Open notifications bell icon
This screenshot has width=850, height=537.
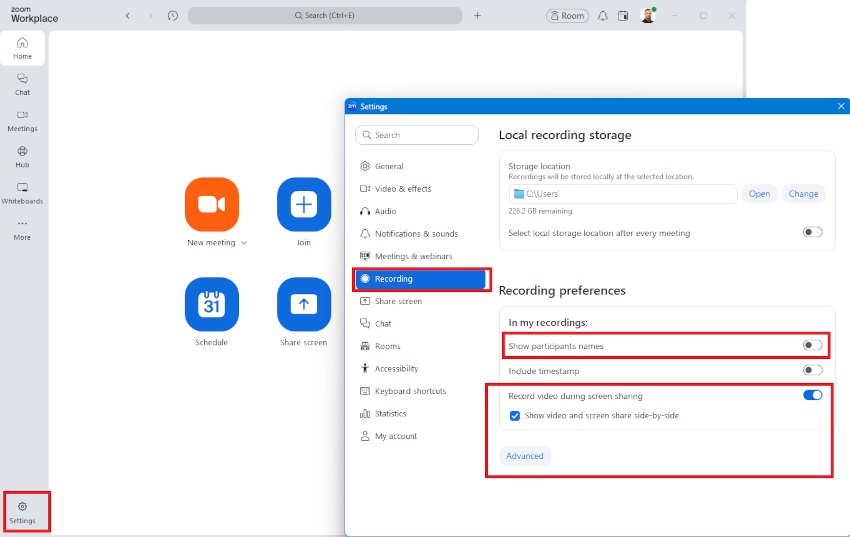click(602, 16)
